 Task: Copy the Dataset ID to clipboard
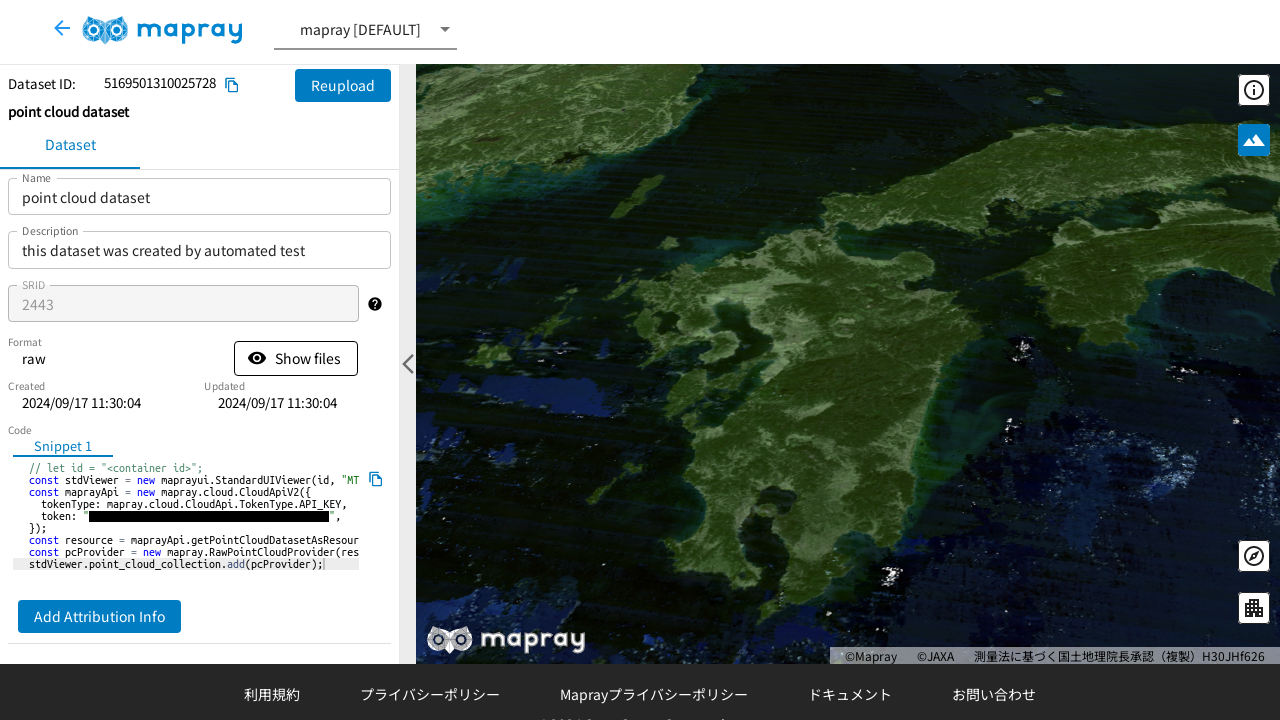coord(232,85)
